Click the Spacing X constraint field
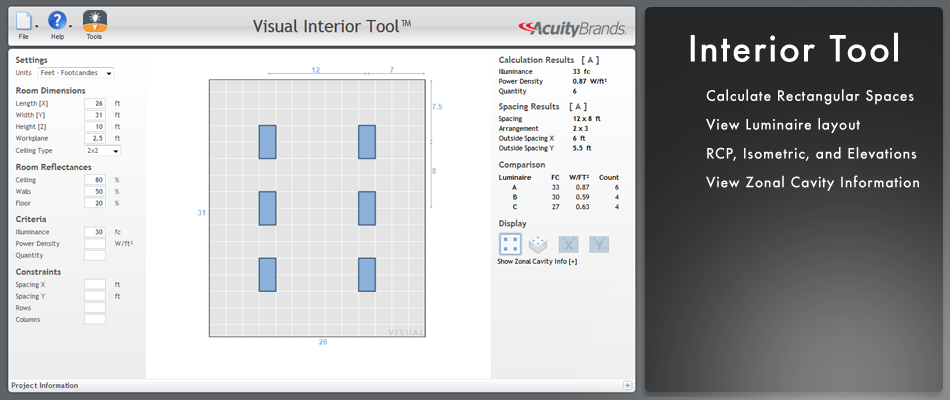The image size is (950, 400). [95, 284]
